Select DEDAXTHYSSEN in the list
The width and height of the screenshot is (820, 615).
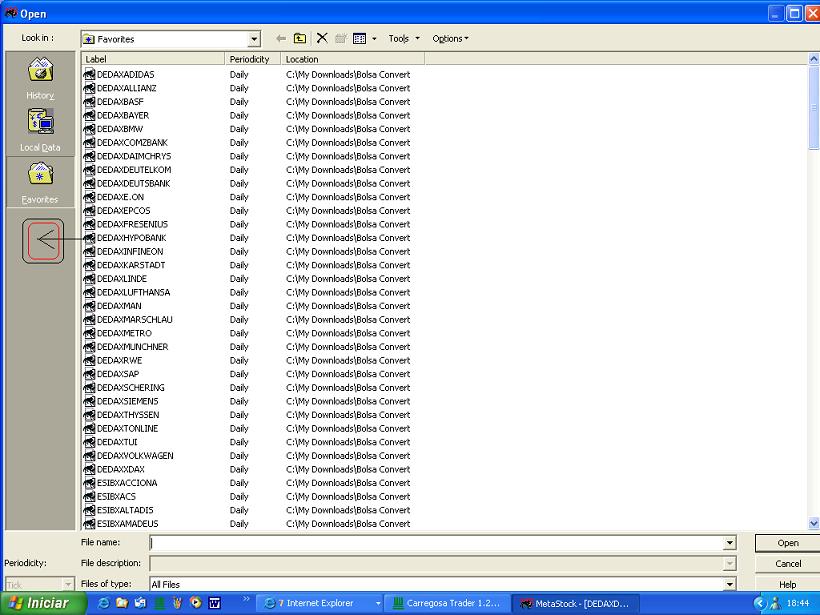click(128, 414)
